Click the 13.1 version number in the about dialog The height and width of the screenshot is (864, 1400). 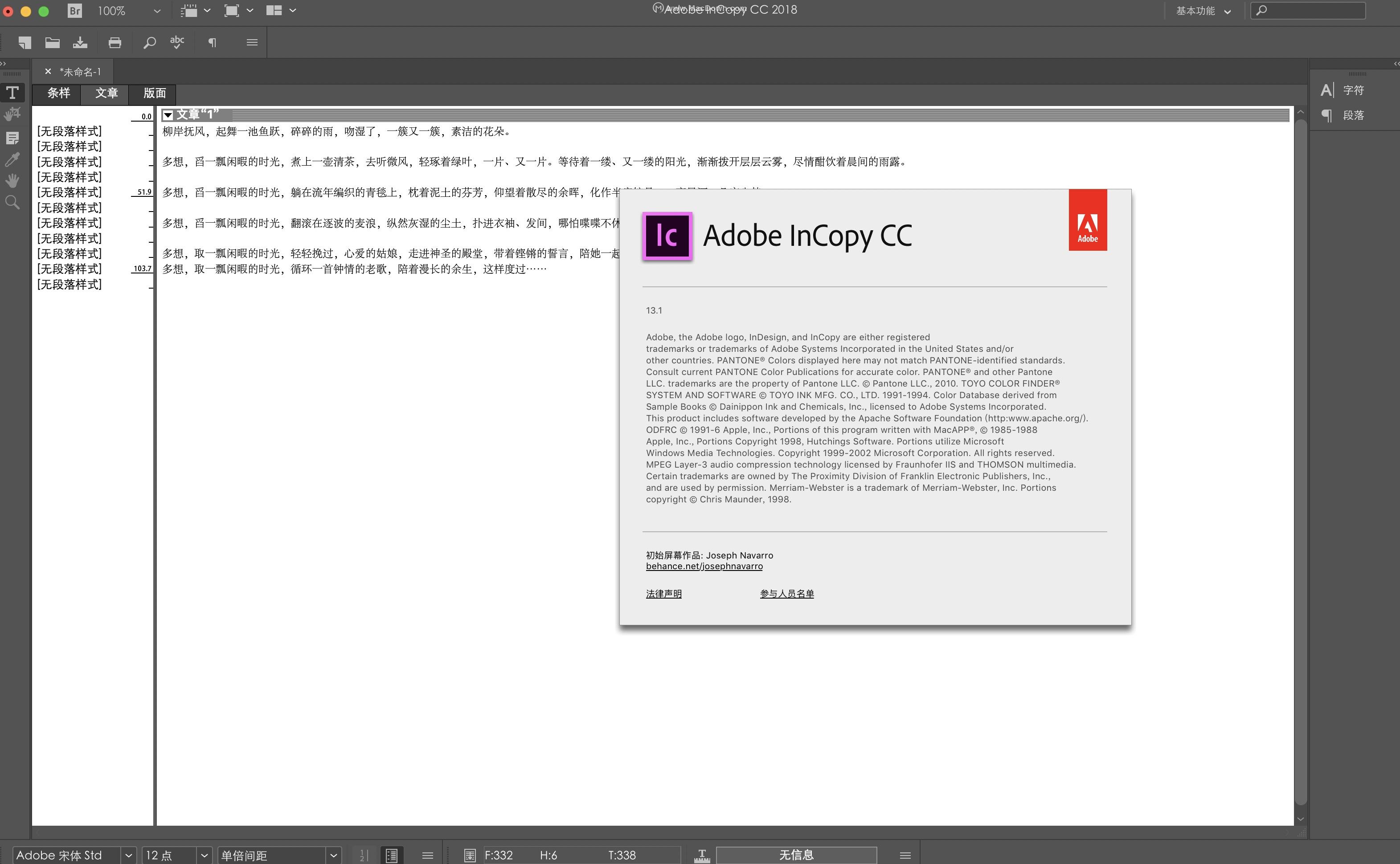point(654,310)
